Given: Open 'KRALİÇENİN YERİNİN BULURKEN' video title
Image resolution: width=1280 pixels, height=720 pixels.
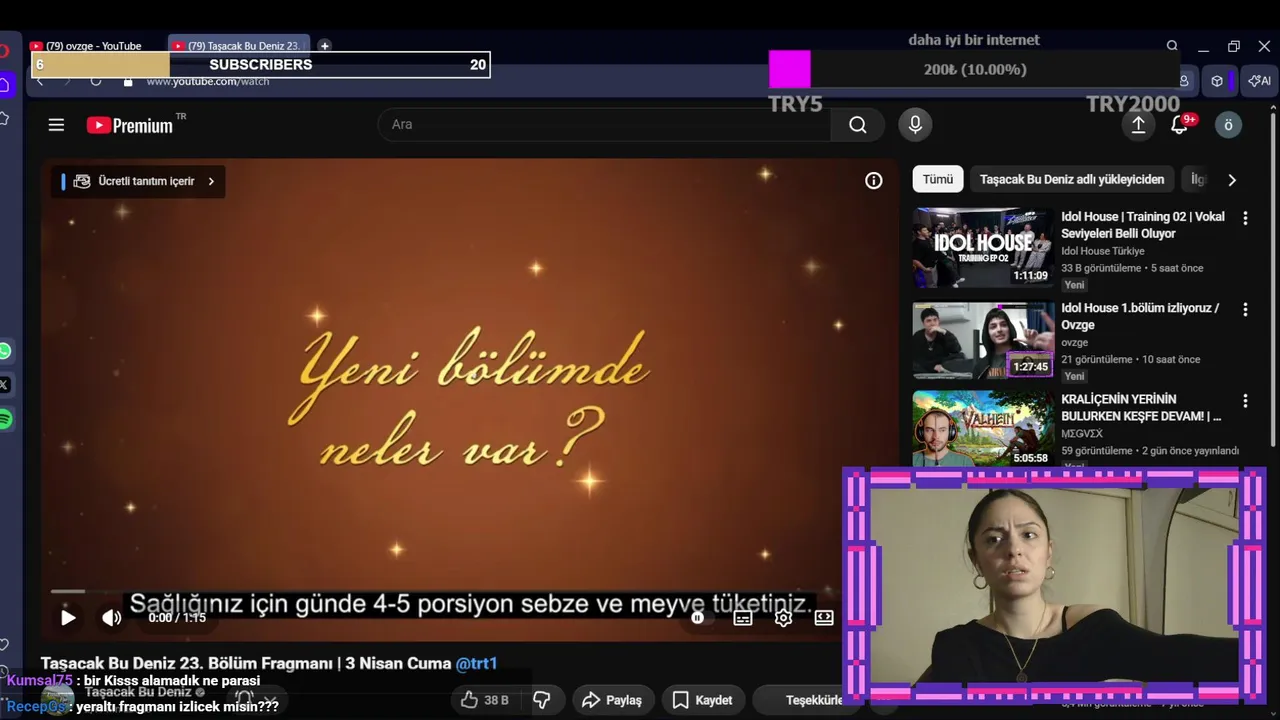Looking at the screenshot, I should [1141, 407].
